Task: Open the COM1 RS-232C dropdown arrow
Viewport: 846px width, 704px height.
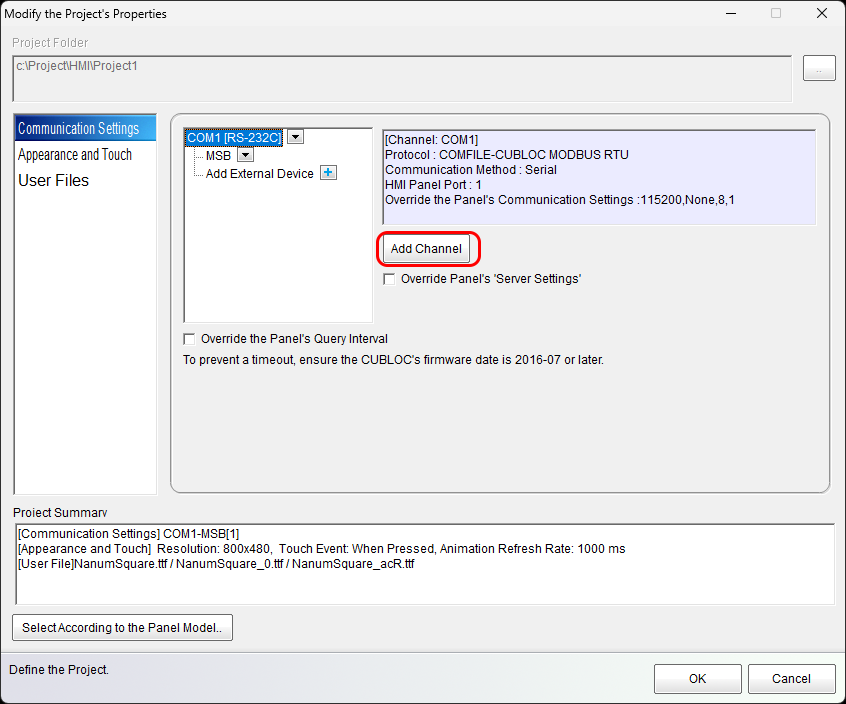Action: pos(295,137)
